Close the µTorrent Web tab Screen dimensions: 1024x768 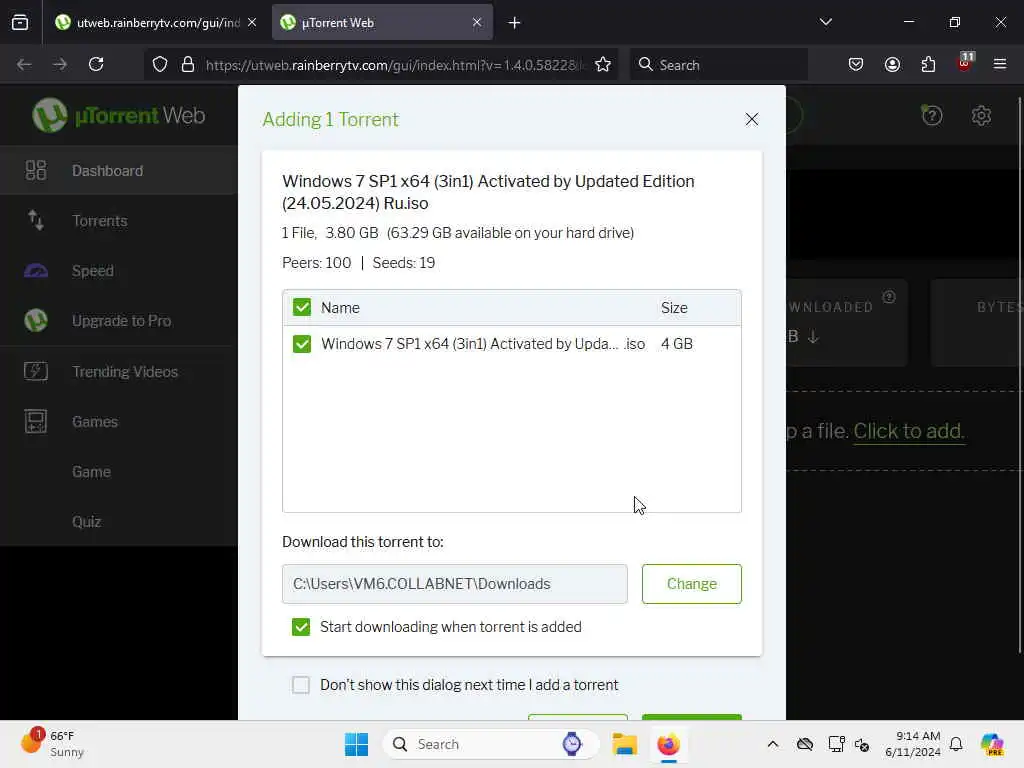point(477,22)
